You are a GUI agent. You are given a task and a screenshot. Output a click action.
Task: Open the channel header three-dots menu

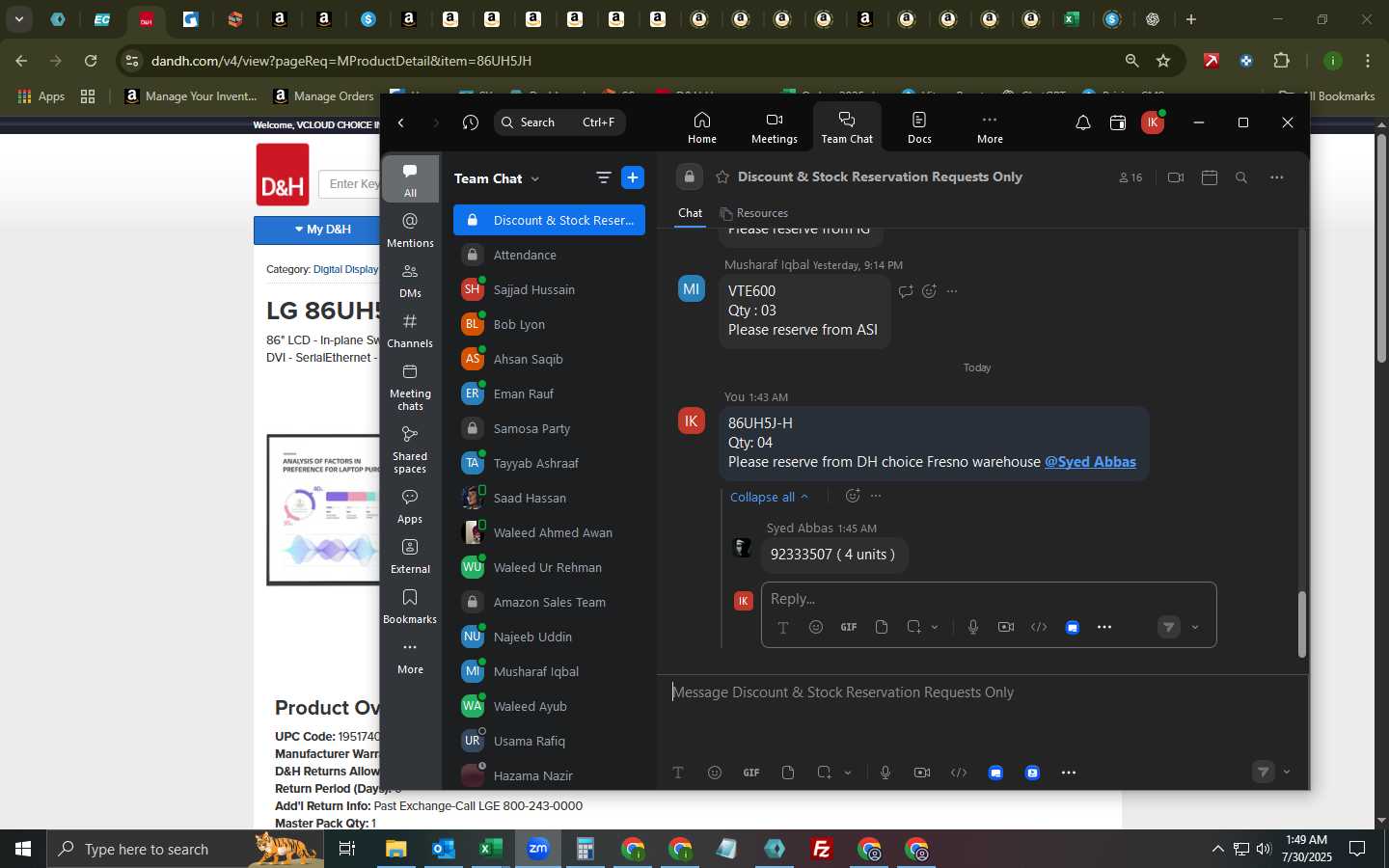pos(1277,177)
